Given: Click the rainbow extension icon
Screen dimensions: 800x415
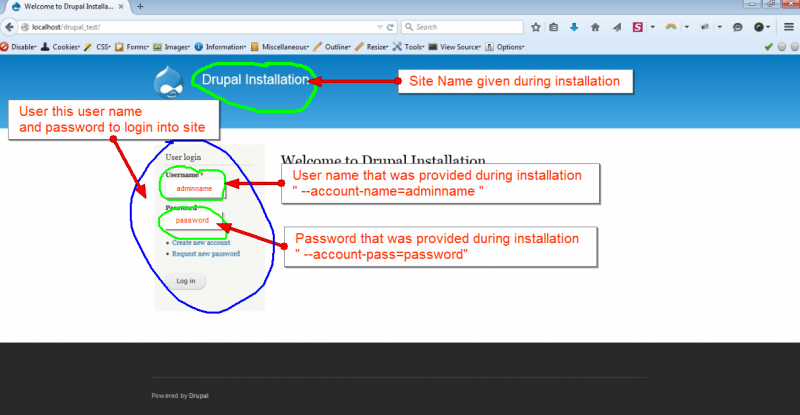Looking at the screenshot, I should 671,27.
